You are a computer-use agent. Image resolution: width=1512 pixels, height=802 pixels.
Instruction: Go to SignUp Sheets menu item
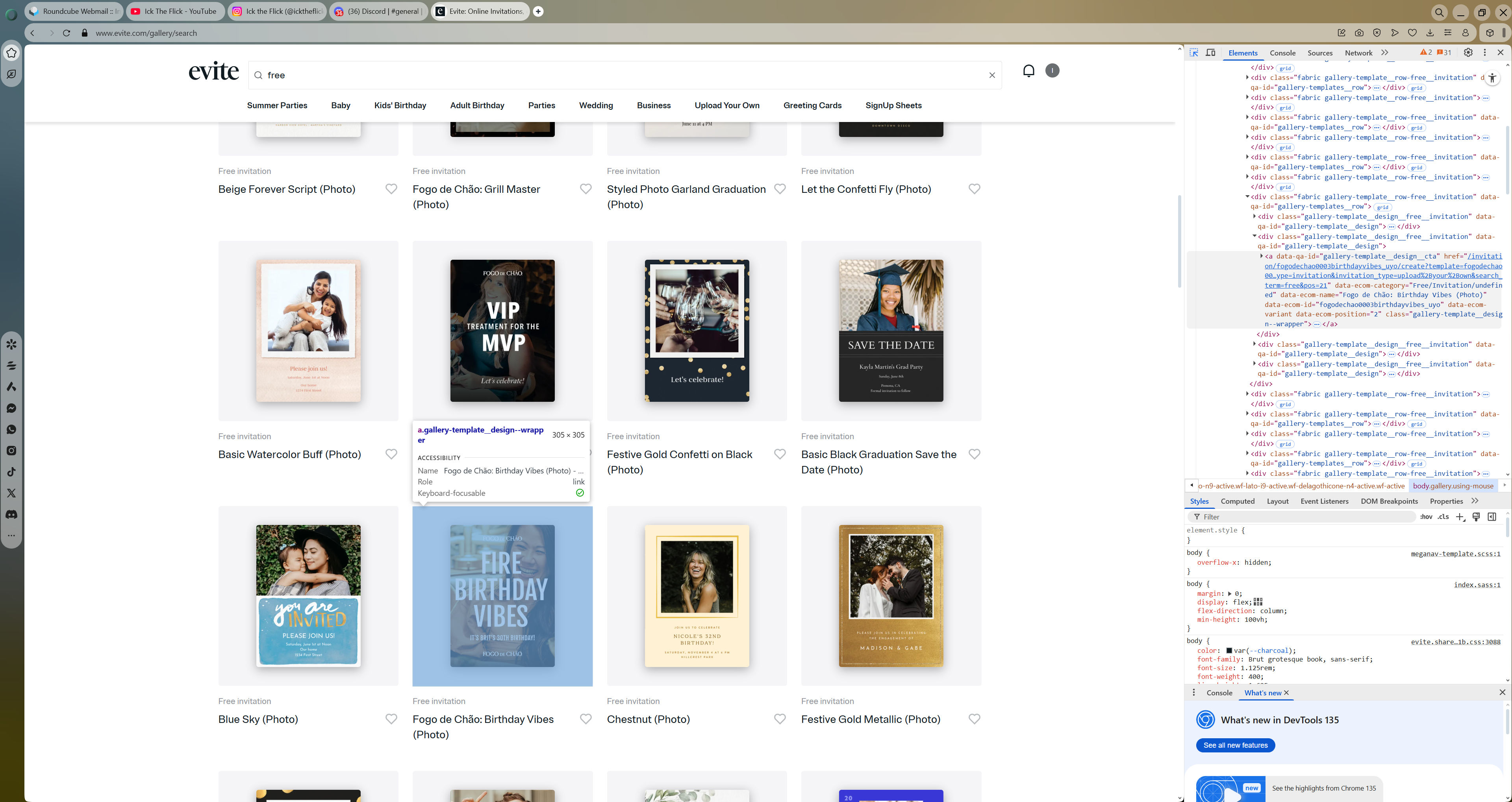pyautogui.click(x=893, y=105)
